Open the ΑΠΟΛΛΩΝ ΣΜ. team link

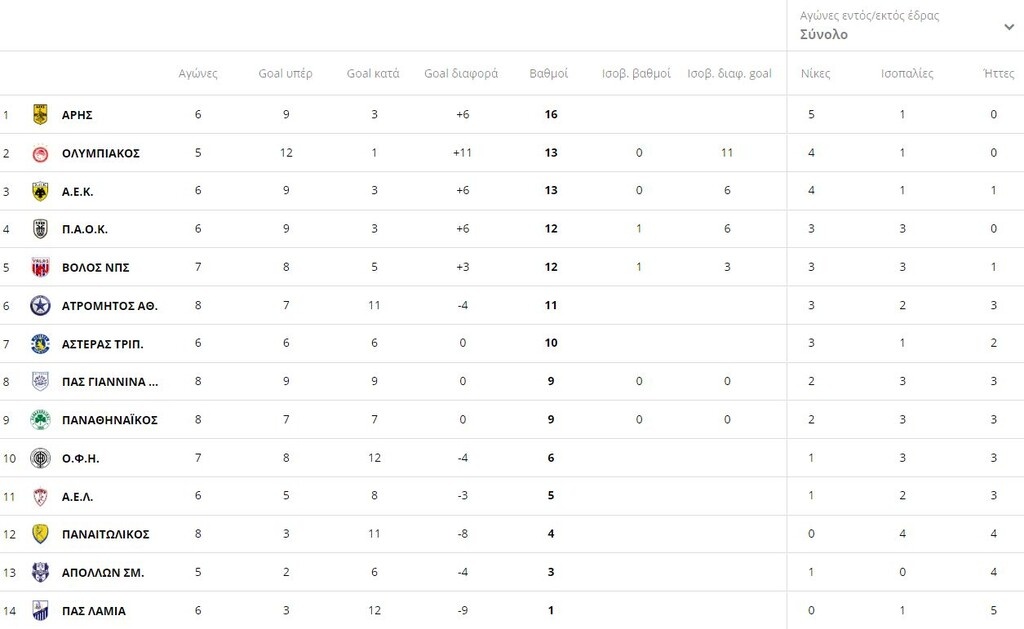[102, 573]
